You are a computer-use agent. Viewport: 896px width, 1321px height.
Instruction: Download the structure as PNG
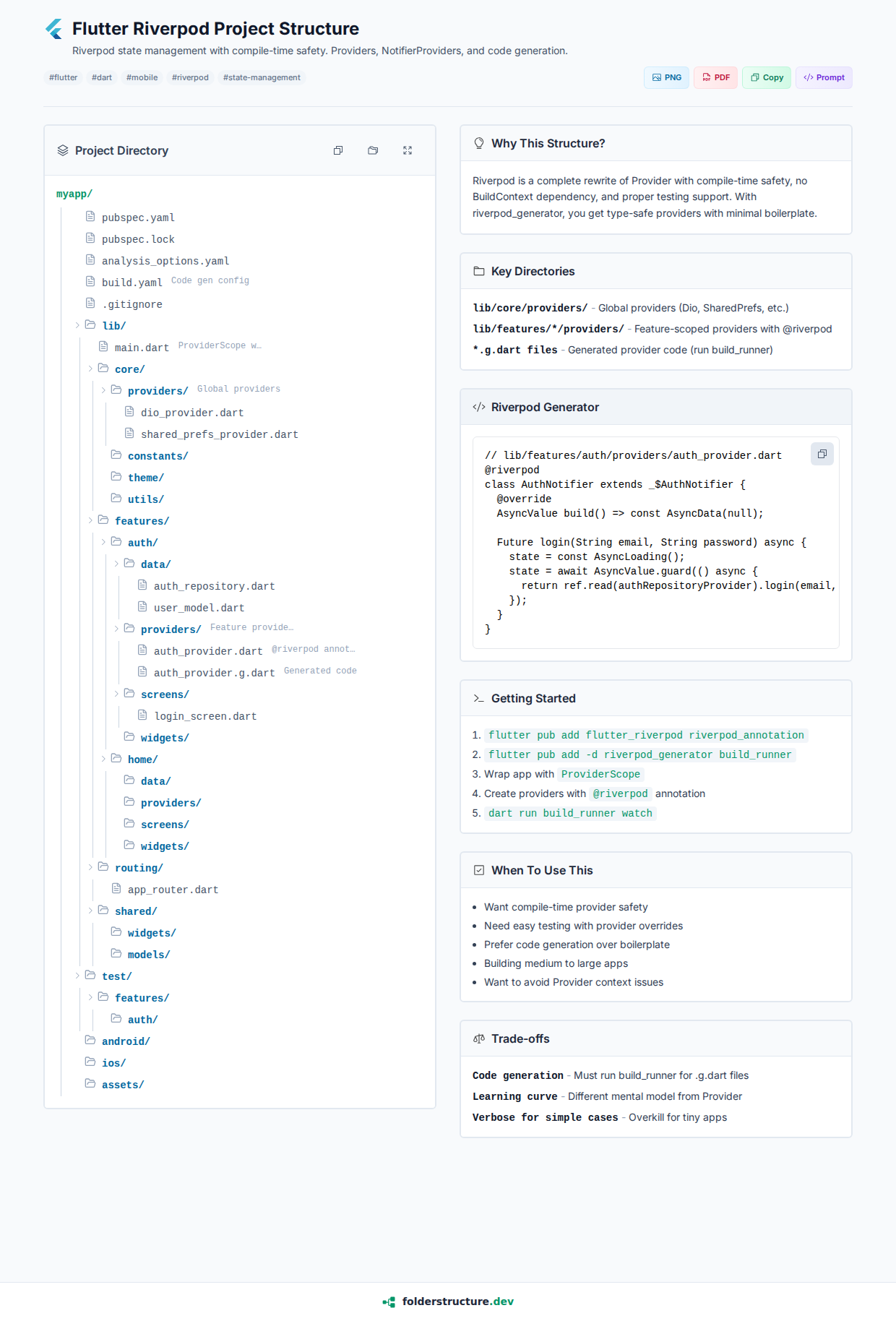pyautogui.click(x=666, y=77)
